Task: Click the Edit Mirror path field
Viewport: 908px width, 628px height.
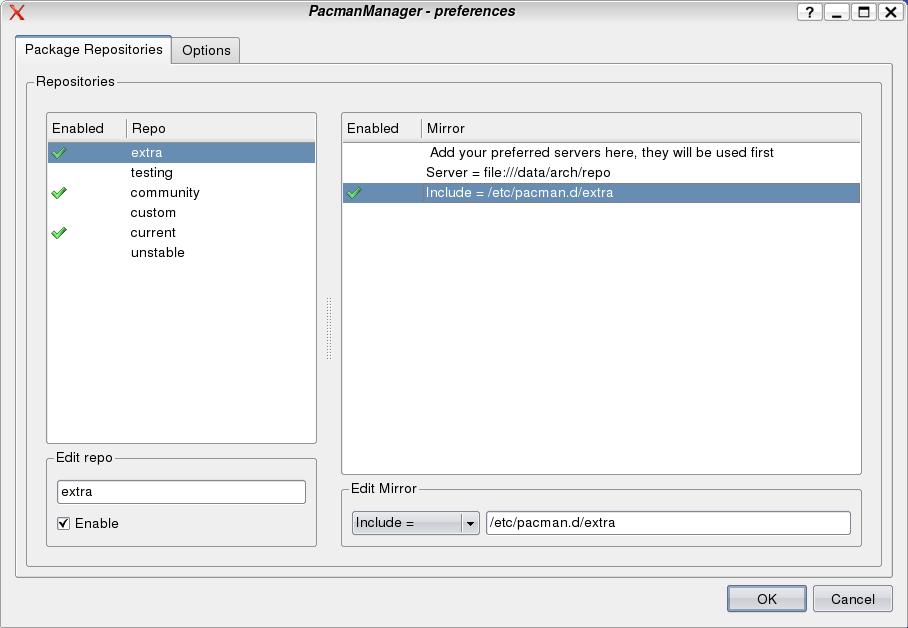Action: (668, 523)
